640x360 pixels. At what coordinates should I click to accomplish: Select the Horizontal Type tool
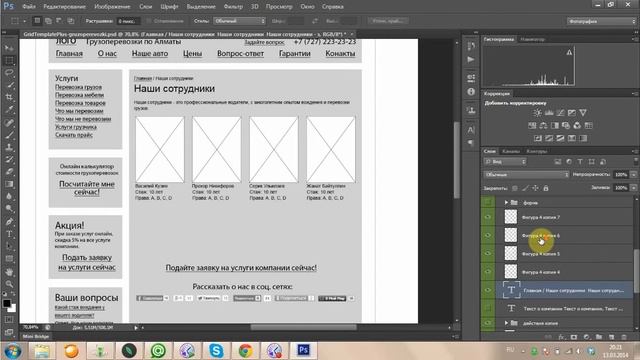(x=9, y=234)
